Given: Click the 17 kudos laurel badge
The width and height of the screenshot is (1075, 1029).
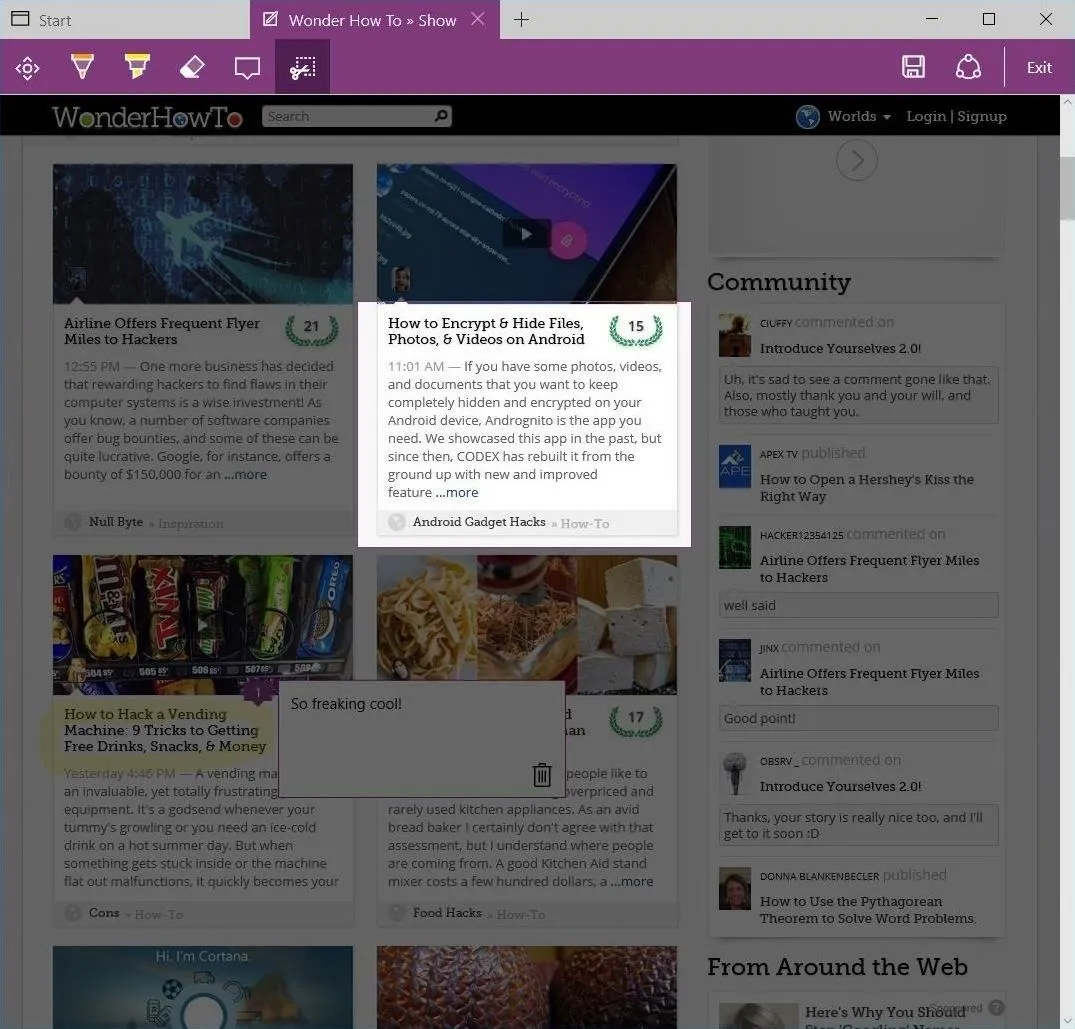Looking at the screenshot, I should point(636,721).
